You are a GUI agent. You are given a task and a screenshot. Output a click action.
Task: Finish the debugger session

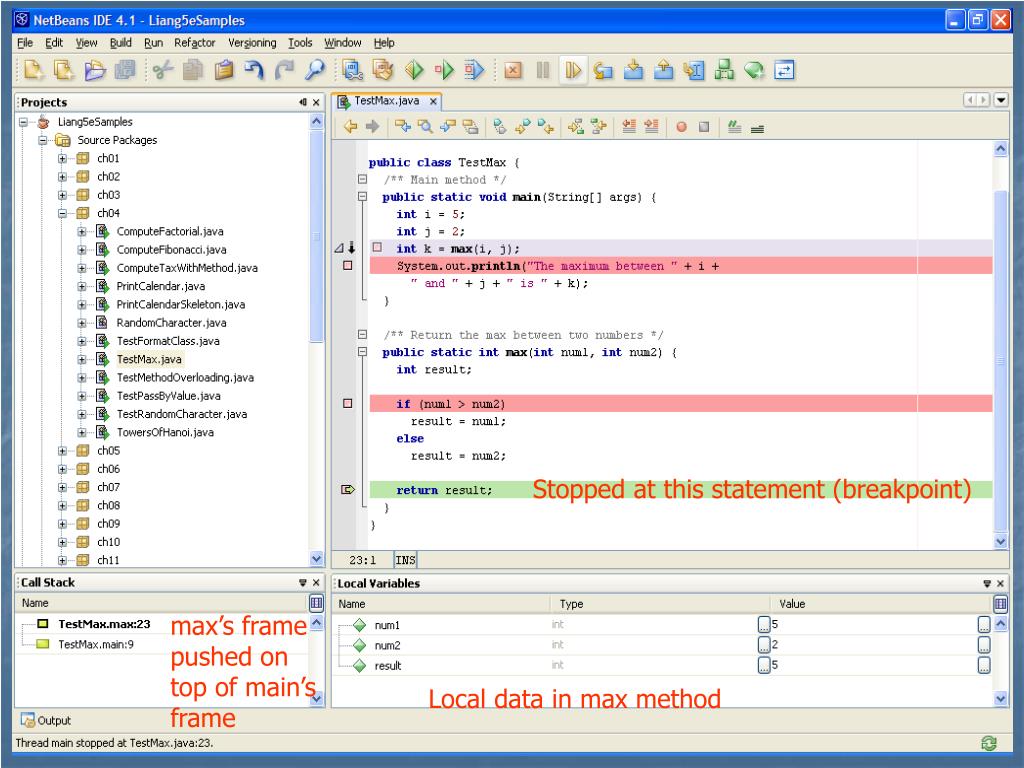513,70
